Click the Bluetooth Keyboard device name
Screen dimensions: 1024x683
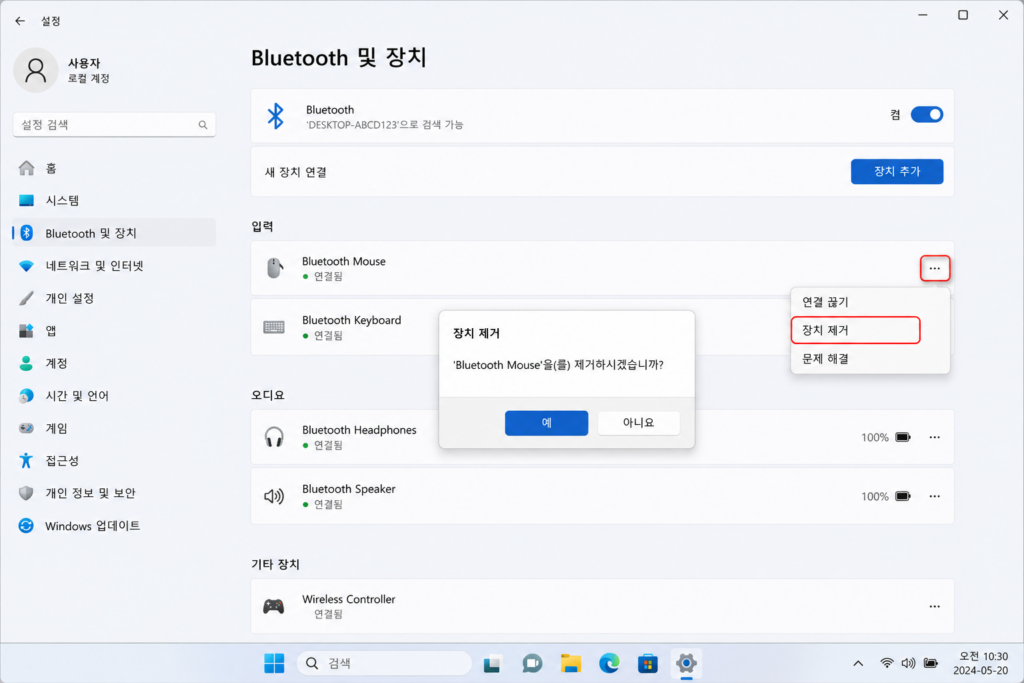(351, 320)
